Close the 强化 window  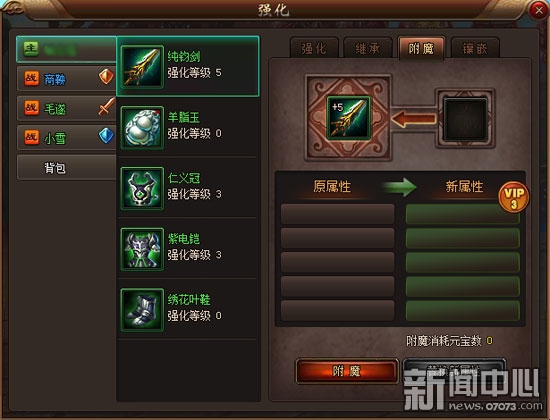click(539, 11)
